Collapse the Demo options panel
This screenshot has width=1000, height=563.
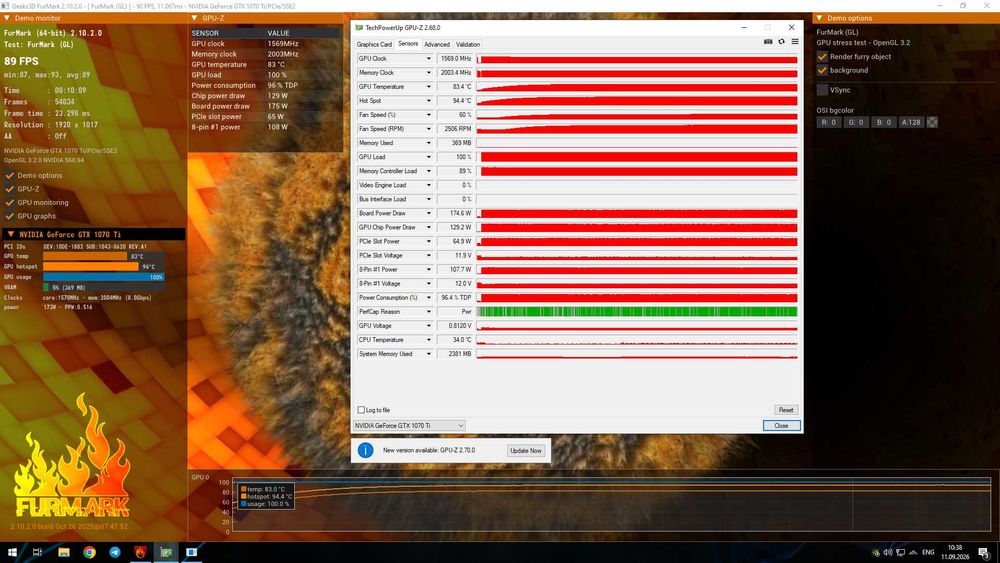pos(820,18)
